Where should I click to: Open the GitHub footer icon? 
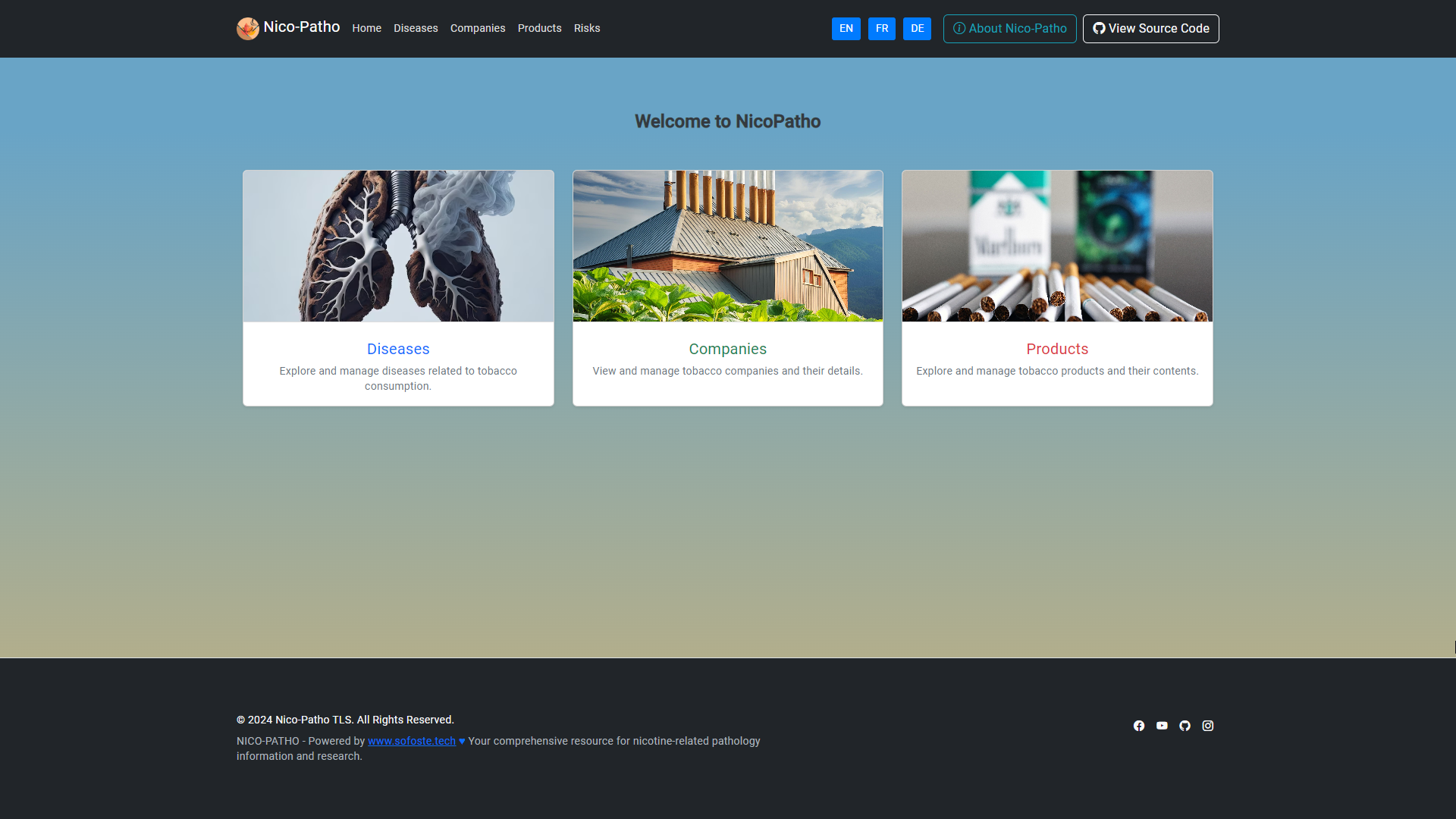pos(1185,726)
